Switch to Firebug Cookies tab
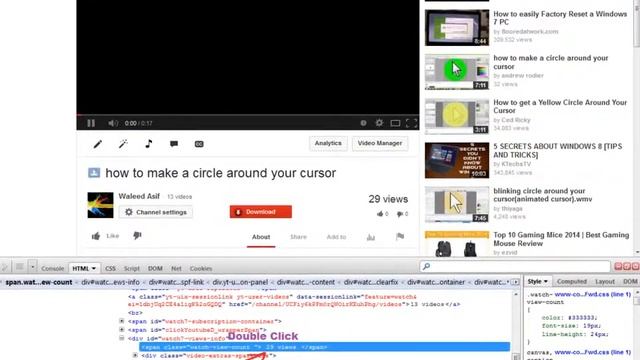Image resolution: width=640 pixels, height=360 pixels. tap(201, 269)
